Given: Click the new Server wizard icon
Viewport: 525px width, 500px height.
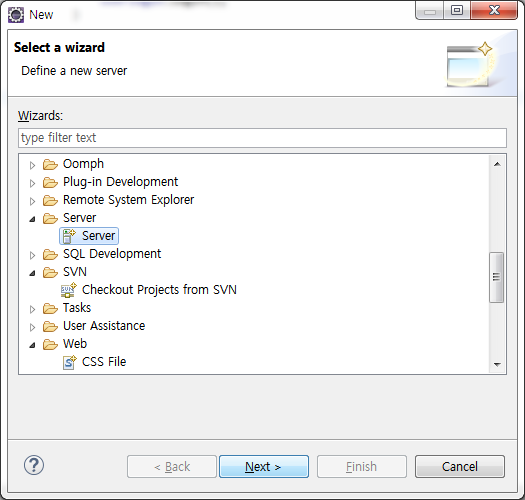Looking at the screenshot, I should point(69,236).
